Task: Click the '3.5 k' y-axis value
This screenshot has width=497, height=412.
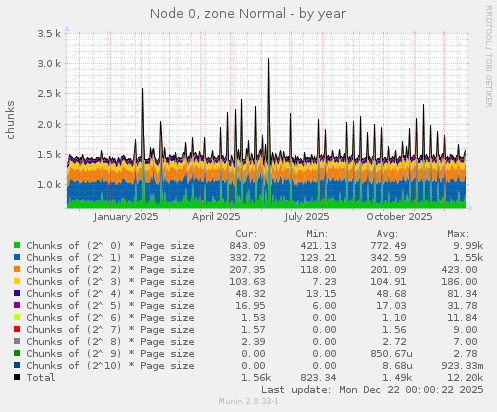Action: point(49,33)
